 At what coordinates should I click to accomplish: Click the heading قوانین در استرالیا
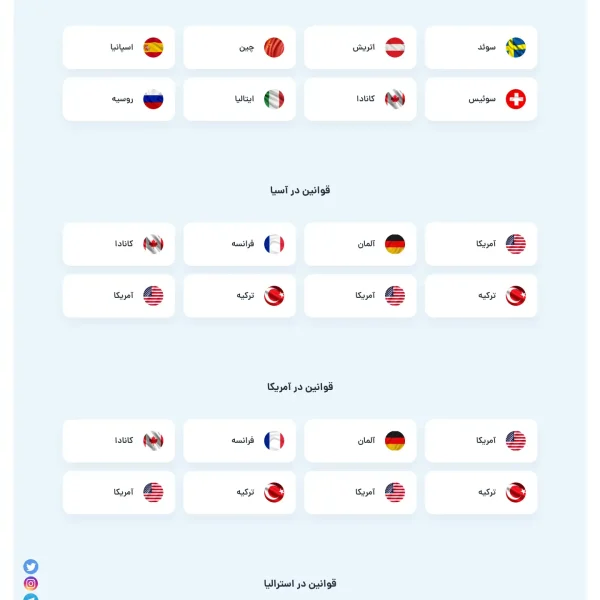(300, 584)
